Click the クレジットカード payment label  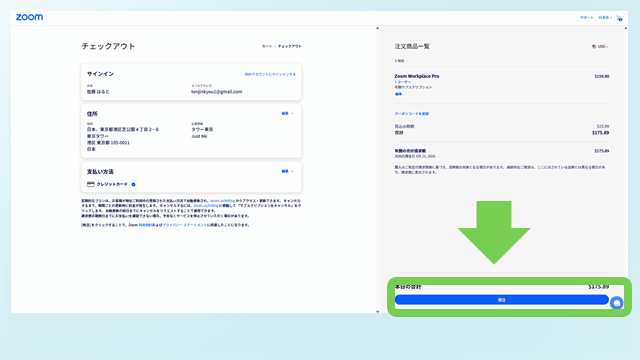point(112,184)
